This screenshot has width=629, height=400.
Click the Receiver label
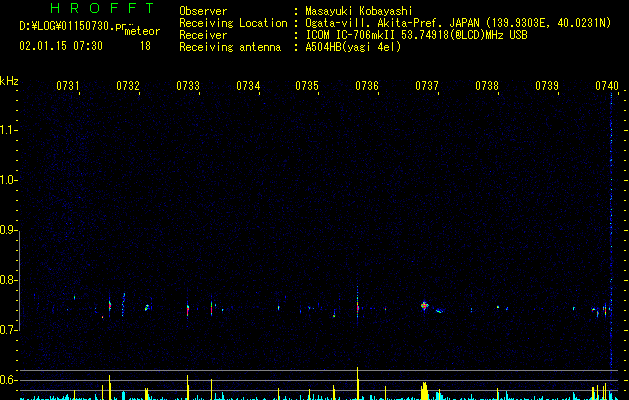(x=203, y=35)
